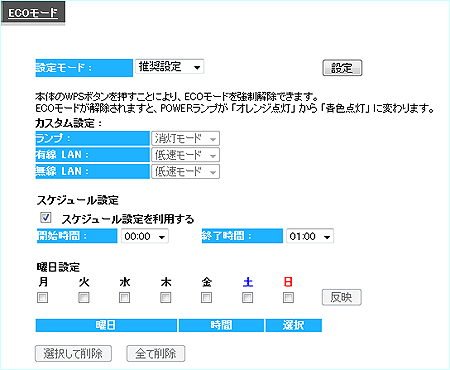Open the 設定モード dropdown showing 推奨設定
This screenshot has height=370, width=450.
[x=169, y=67]
